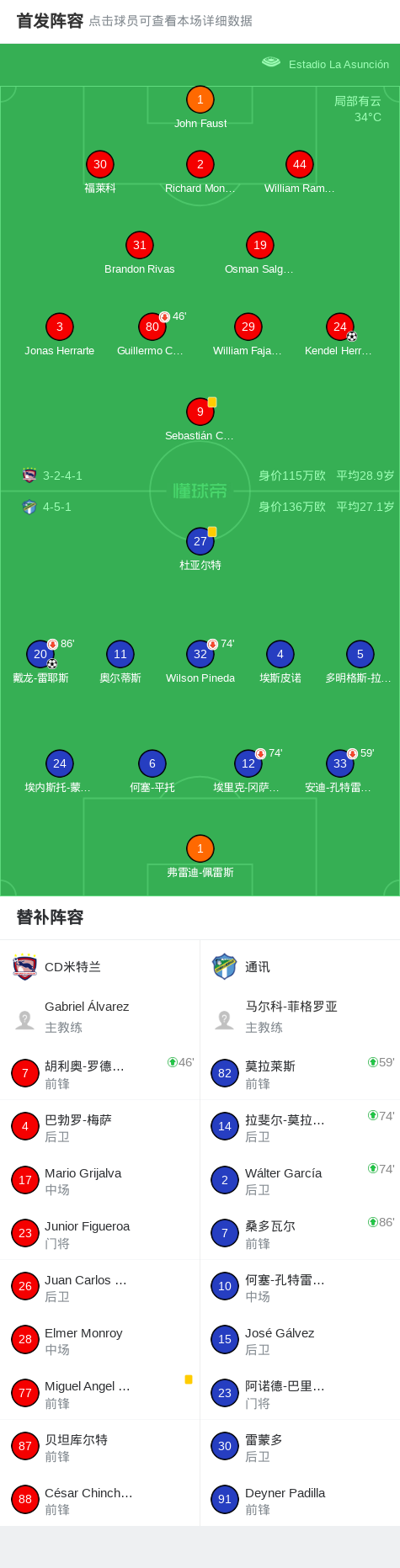
Task: Open substitute 82 莫拉莱斯 row
Action: pyautogui.click(x=300, y=1073)
